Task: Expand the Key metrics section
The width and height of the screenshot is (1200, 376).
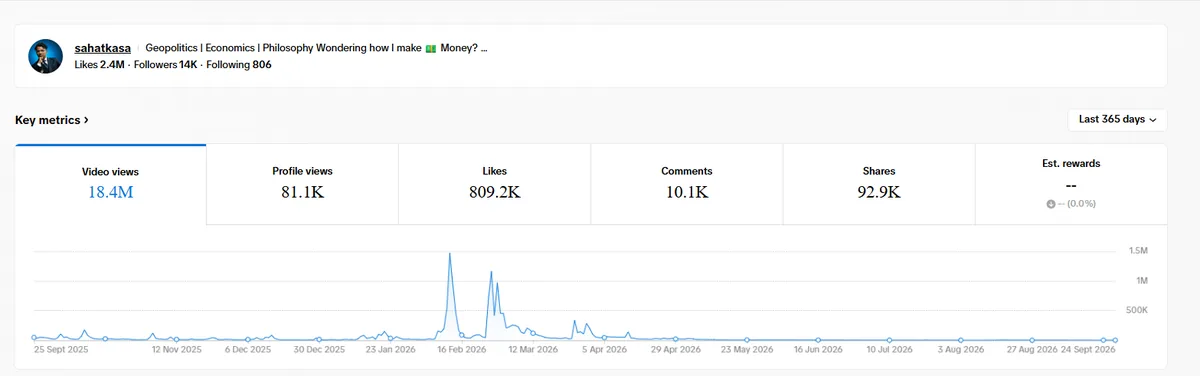Action: [52, 120]
